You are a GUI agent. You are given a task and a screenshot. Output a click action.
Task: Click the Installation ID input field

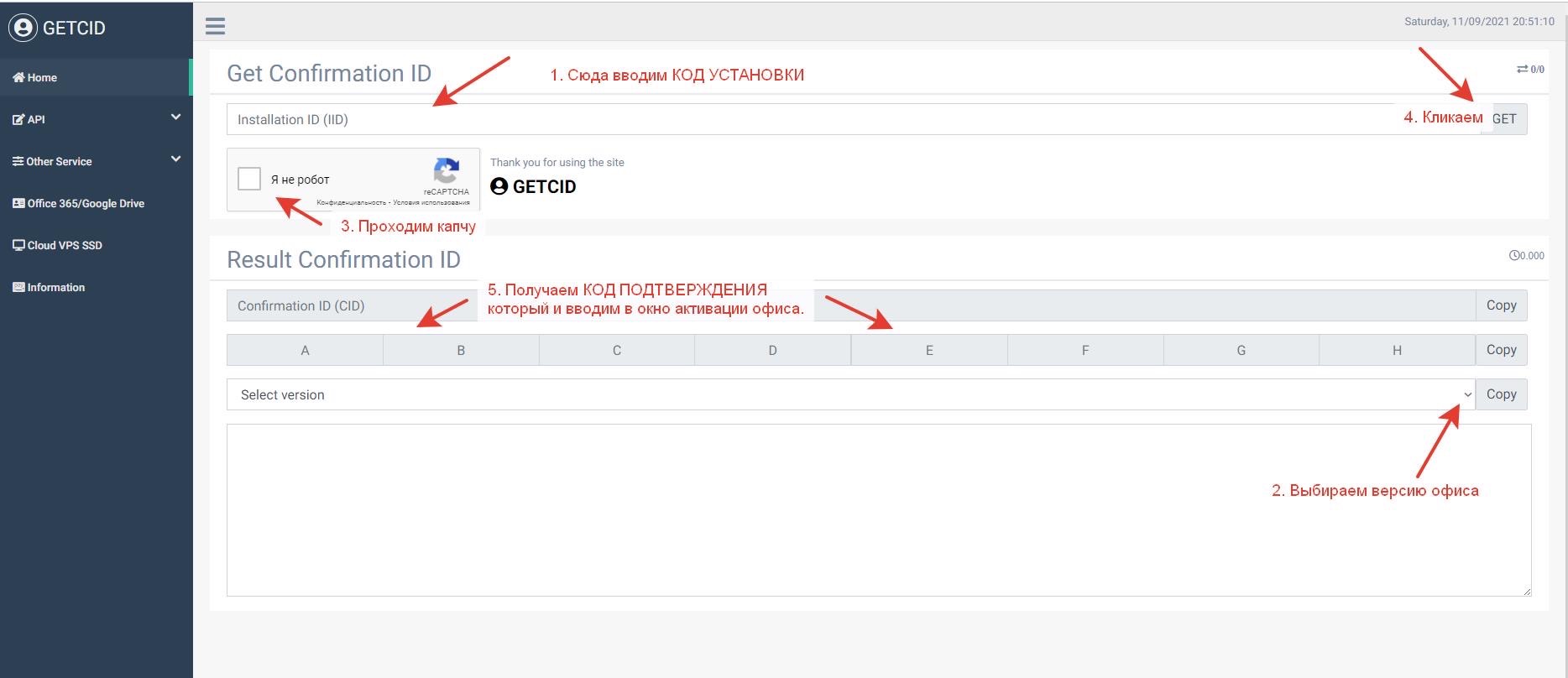click(854, 119)
